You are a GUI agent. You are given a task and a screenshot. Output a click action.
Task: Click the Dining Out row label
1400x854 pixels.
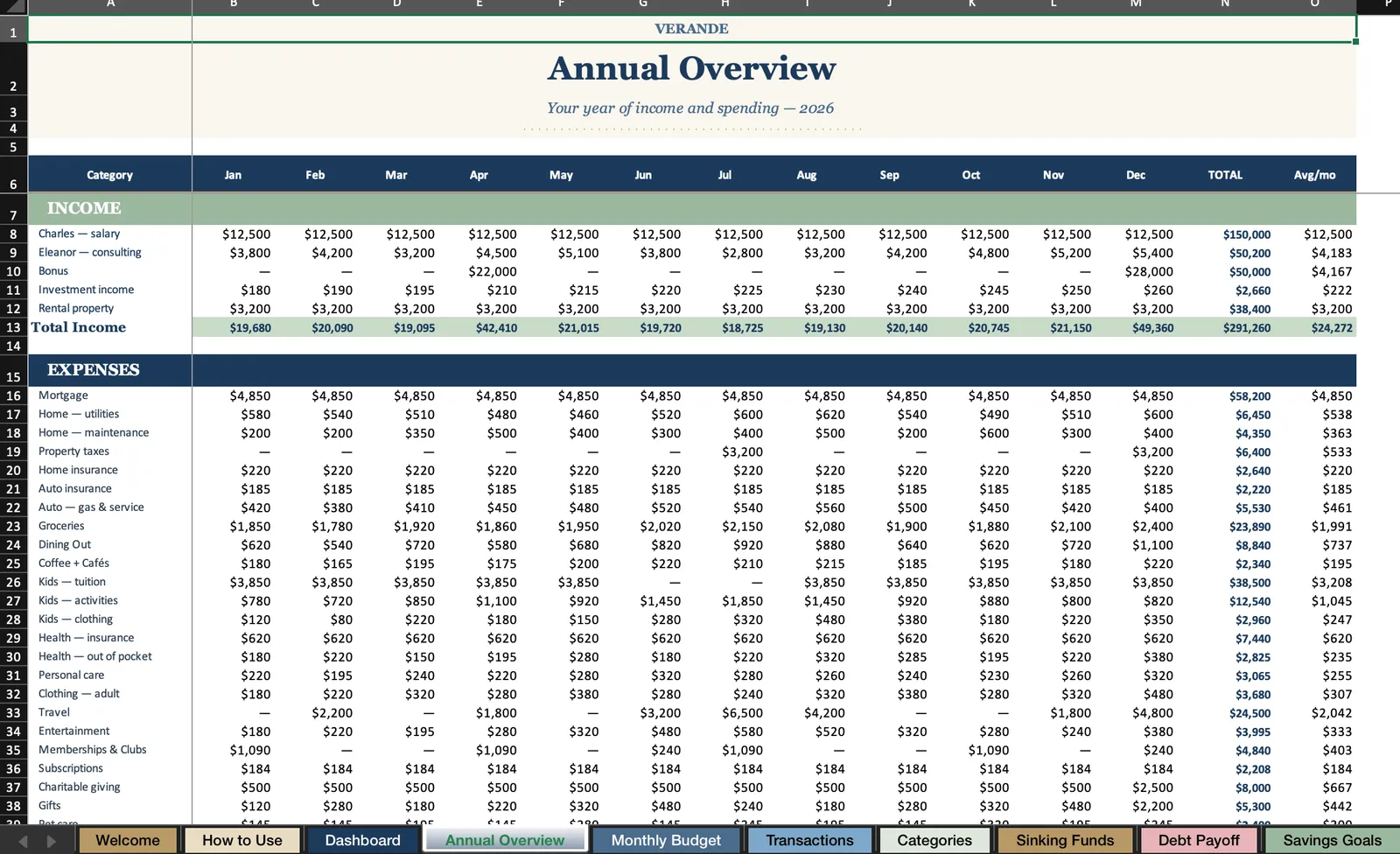65,544
